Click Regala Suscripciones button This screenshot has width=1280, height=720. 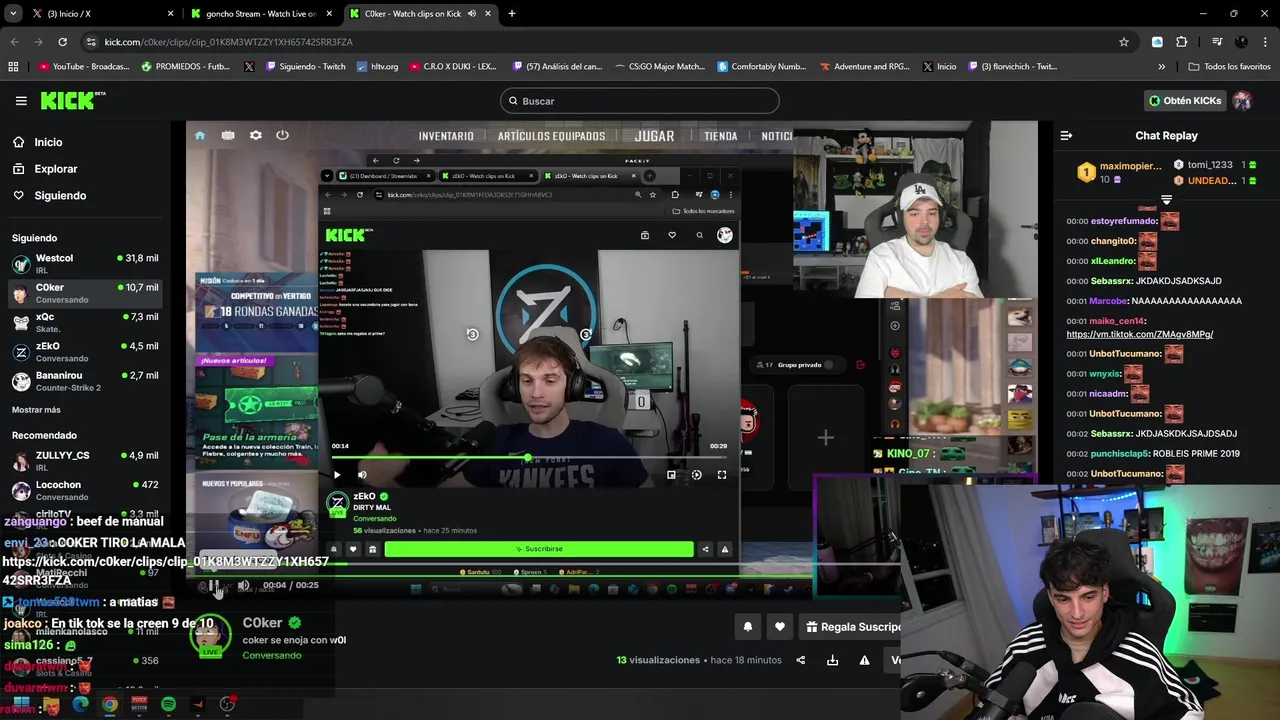[x=851, y=627]
